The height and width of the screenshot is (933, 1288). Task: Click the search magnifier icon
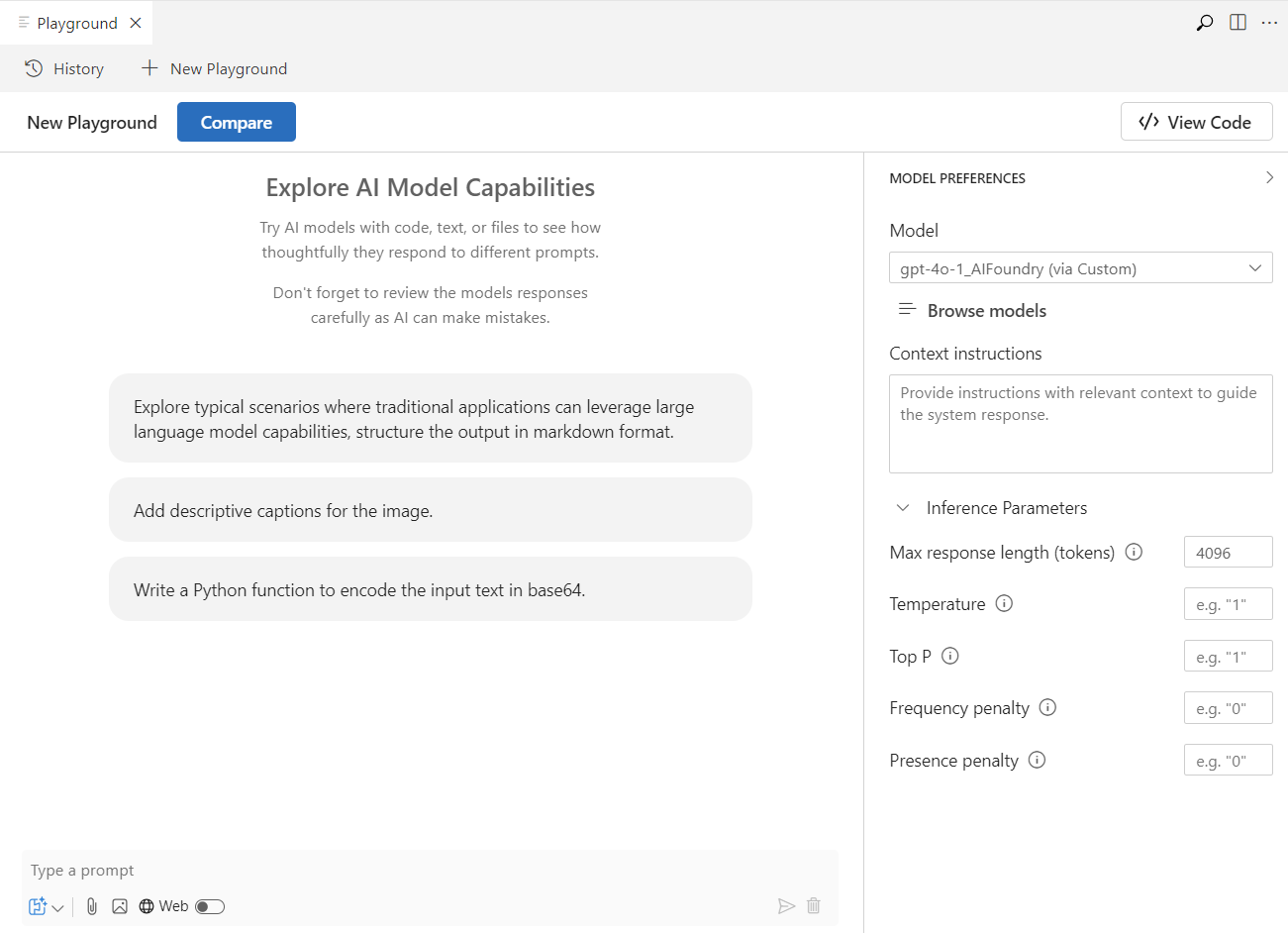pos(1205,23)
